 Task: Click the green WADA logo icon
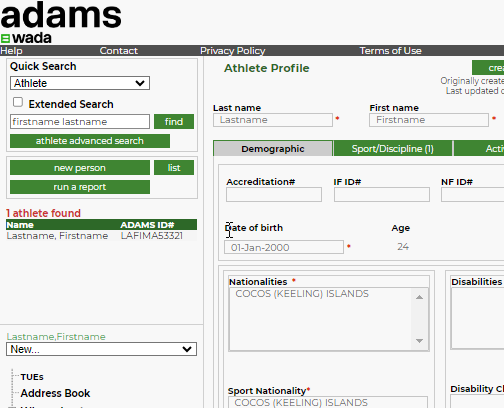pos(5,39)
